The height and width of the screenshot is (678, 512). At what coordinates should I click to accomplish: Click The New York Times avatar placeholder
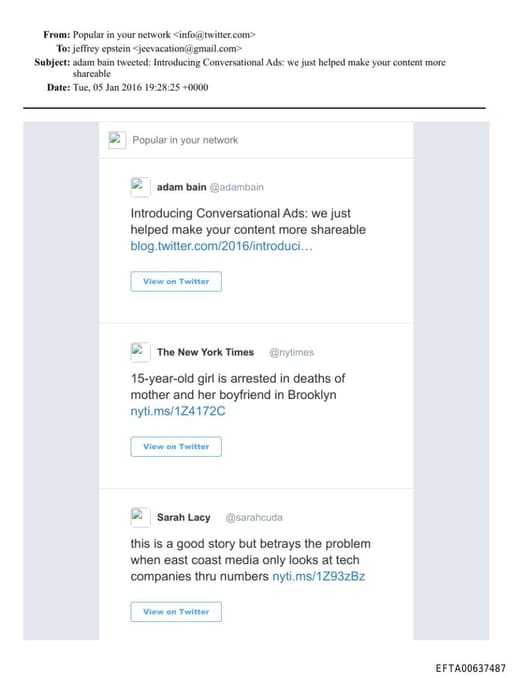click(x=140, y=352)
